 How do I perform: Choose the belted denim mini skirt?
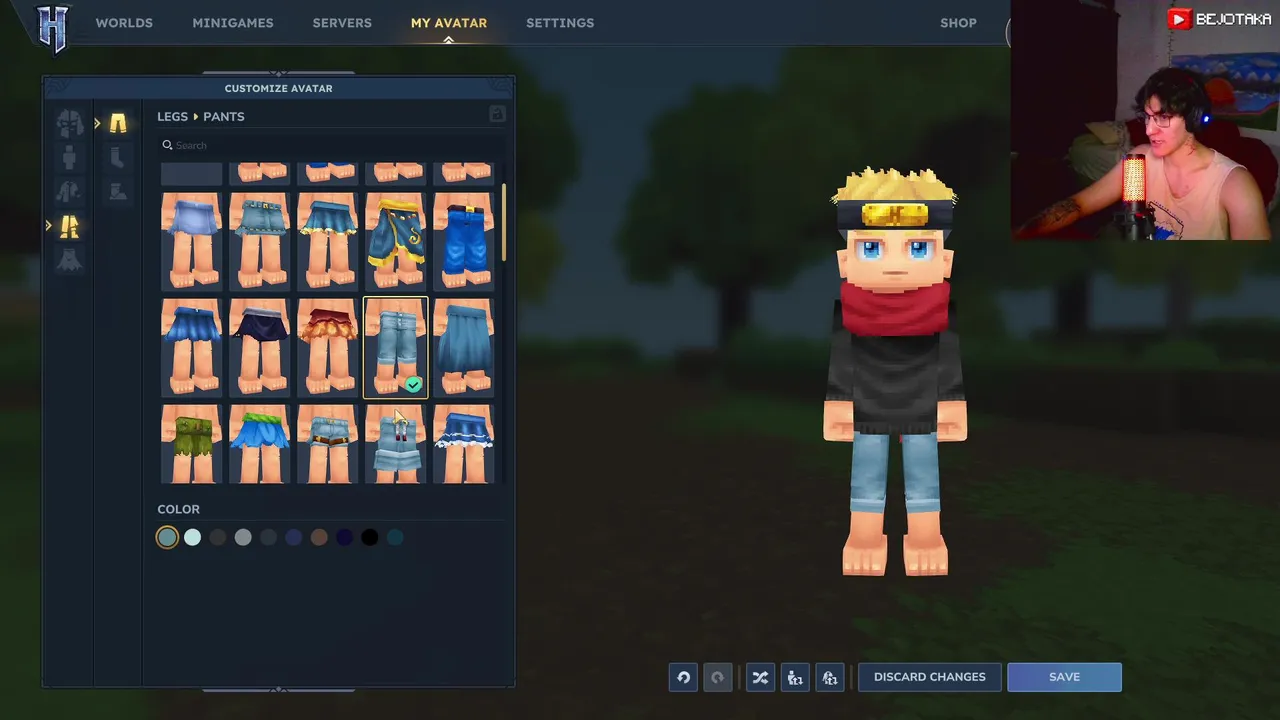pyautogui.click(x=259, y=241)
